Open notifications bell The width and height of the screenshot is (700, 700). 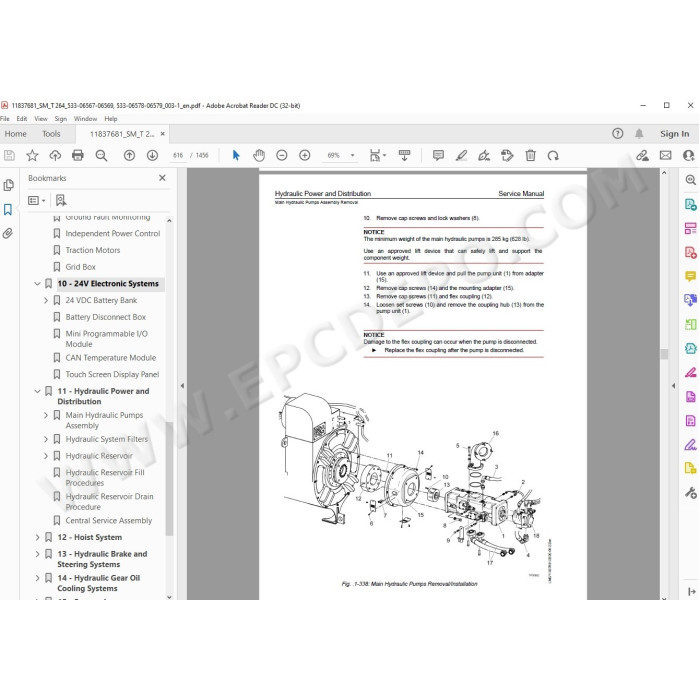point(639,133)
